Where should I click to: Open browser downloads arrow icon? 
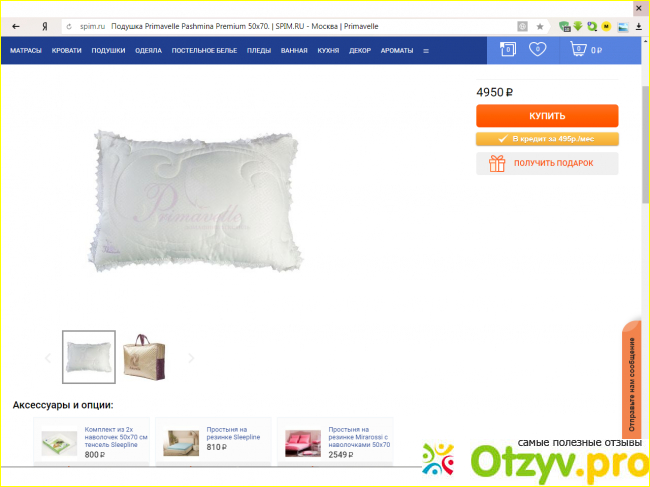(639, 27)
